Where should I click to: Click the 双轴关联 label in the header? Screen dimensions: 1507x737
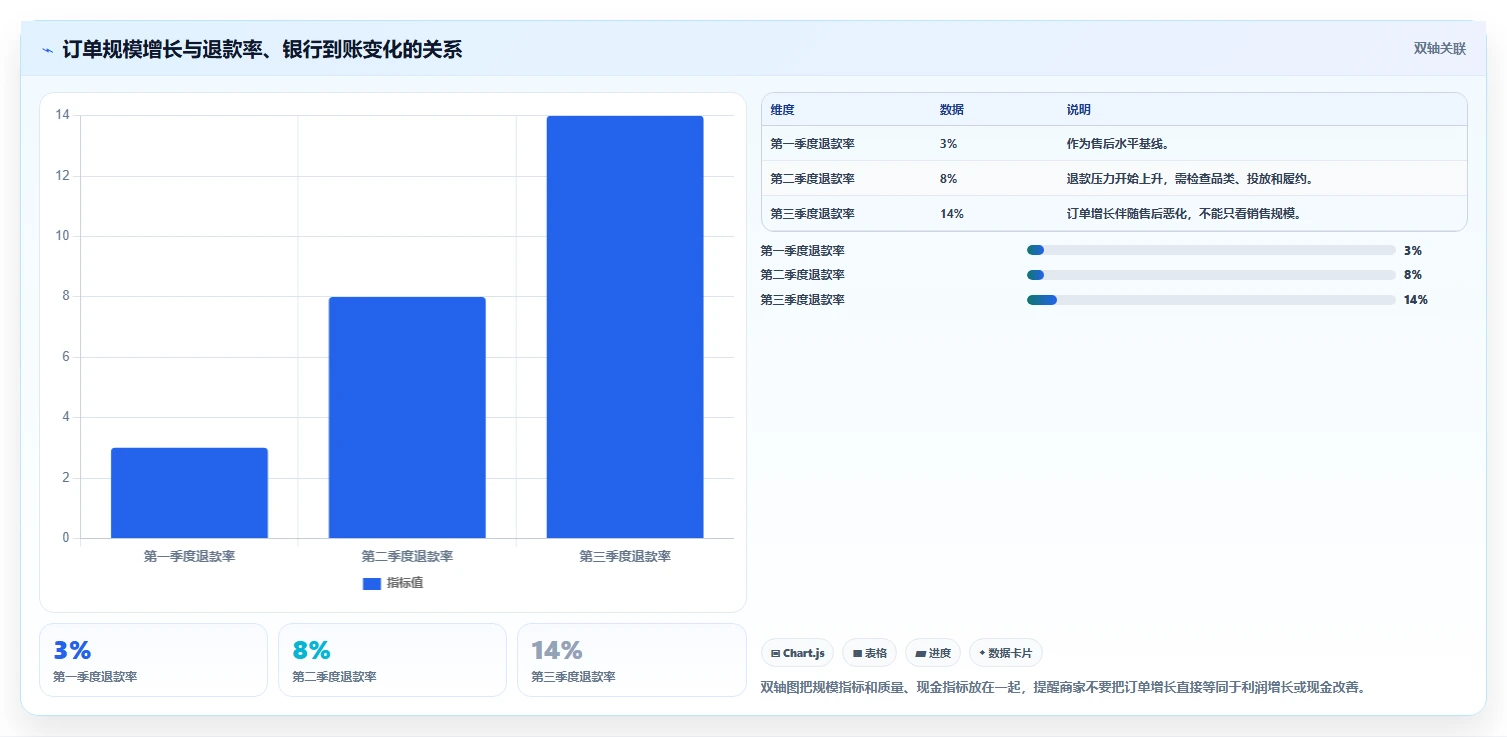coord(1440,49)
